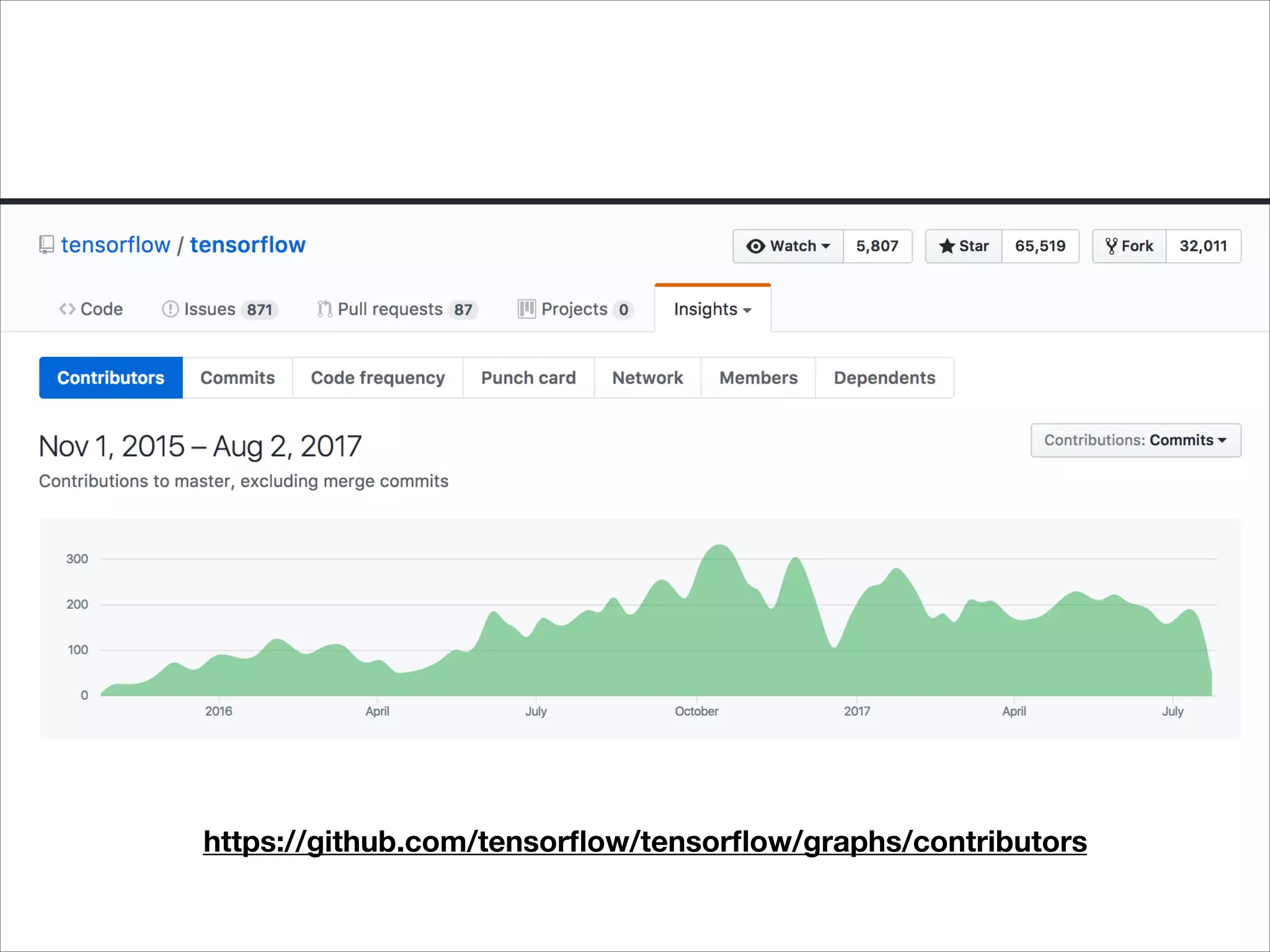The image size is (1270, 952).
Task: Click the Fork branch icon
Action: pos(1111,246)
